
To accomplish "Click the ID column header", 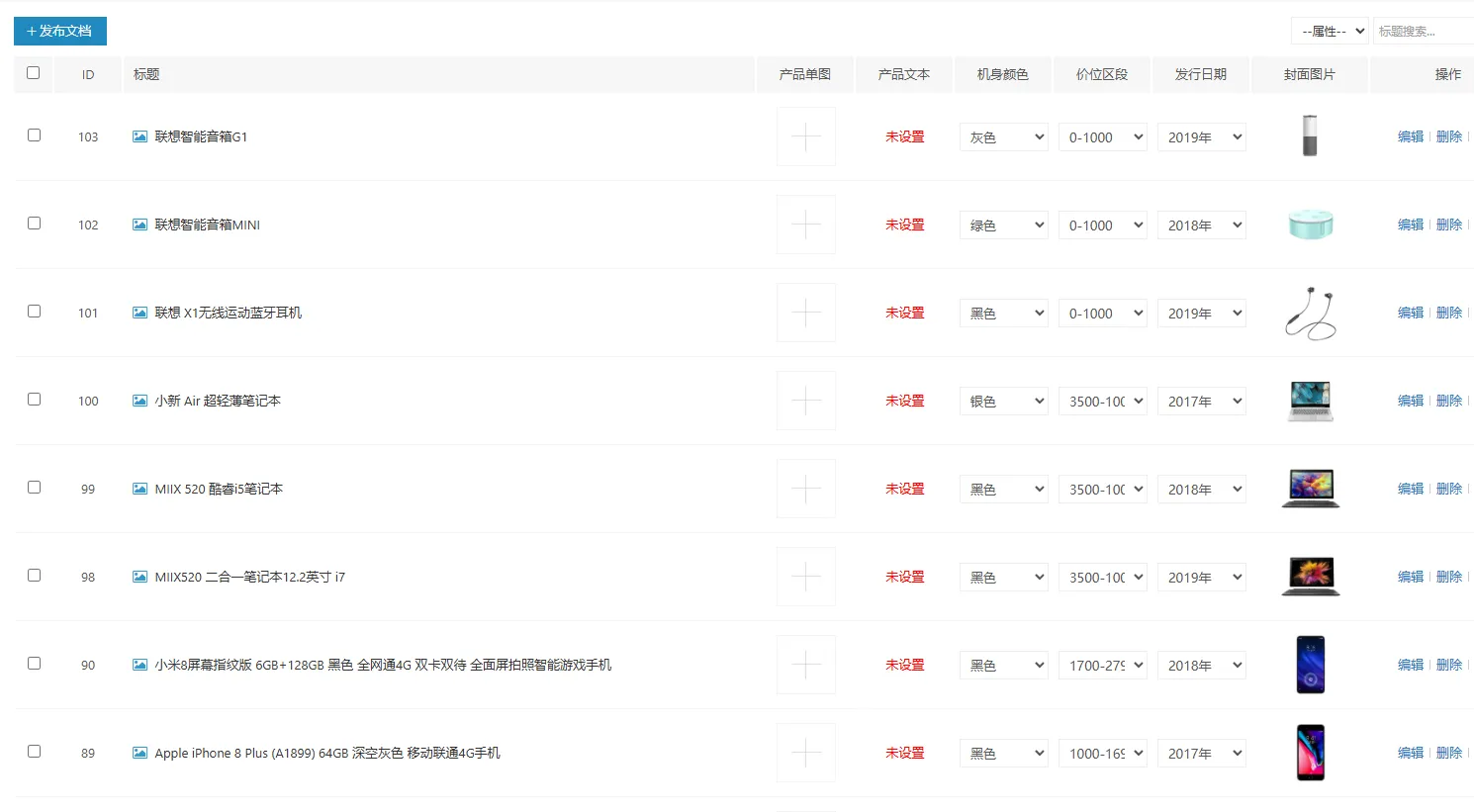I will coord(88,75).
